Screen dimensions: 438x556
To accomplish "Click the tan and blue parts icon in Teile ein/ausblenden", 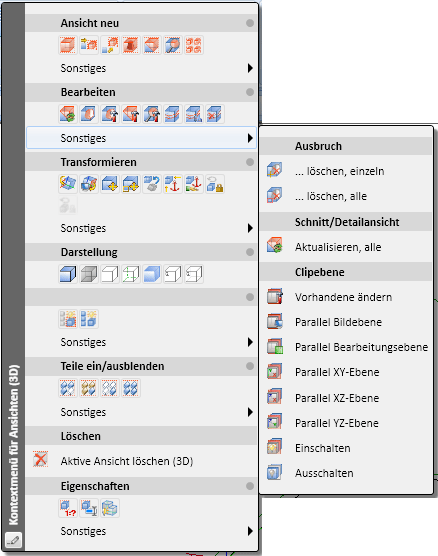I will (89, 388).
